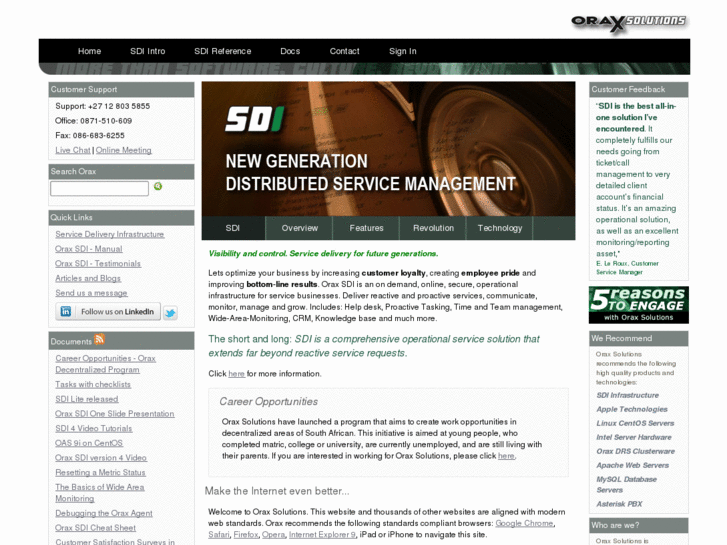
Task: Switch to the Overview tab
Action: pos(300,228)
